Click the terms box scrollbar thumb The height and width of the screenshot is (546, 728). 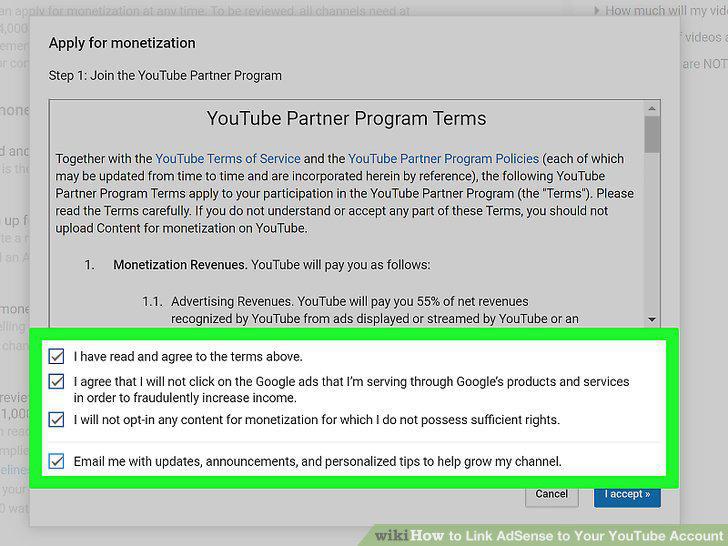pos(652,134)
